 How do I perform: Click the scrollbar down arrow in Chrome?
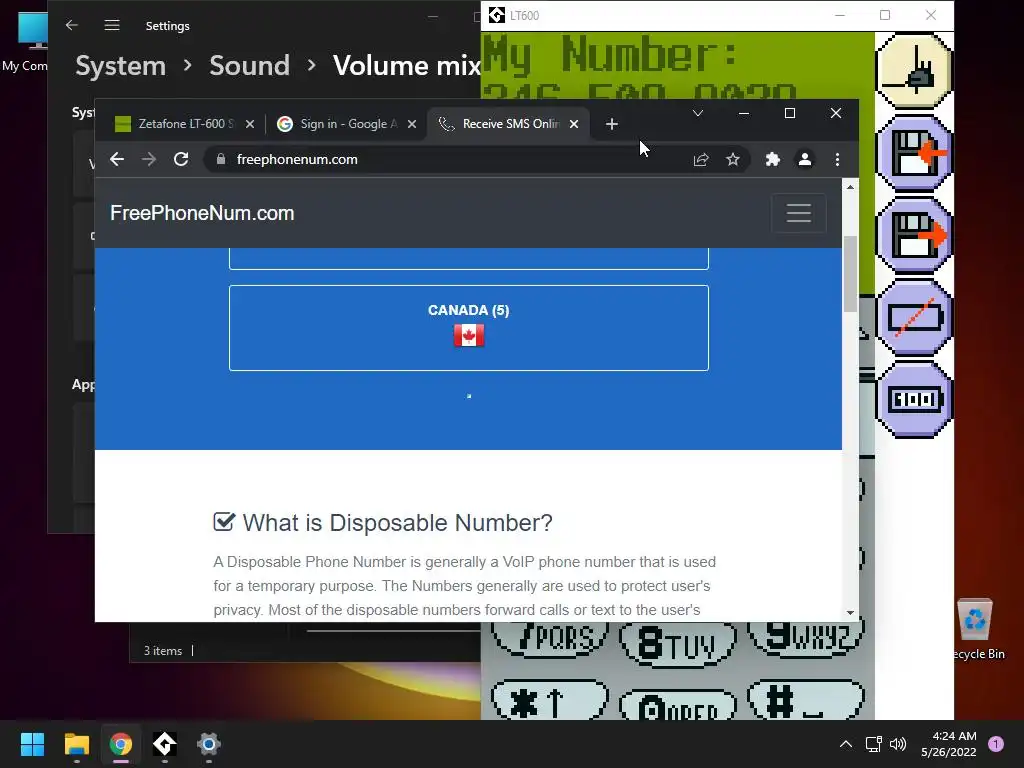tap(850, 613)
